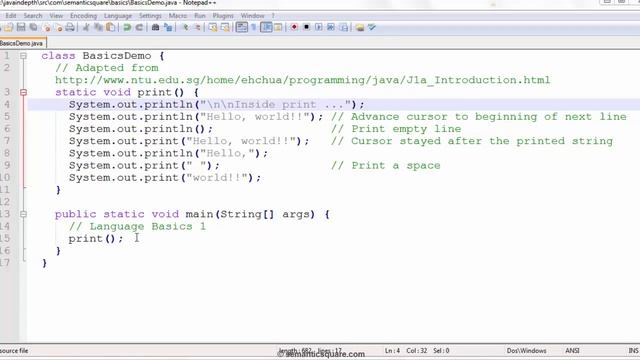640x360 pixels.
Task: Toggle the indent guide toolbar button
Action: (x=266, y=27)
